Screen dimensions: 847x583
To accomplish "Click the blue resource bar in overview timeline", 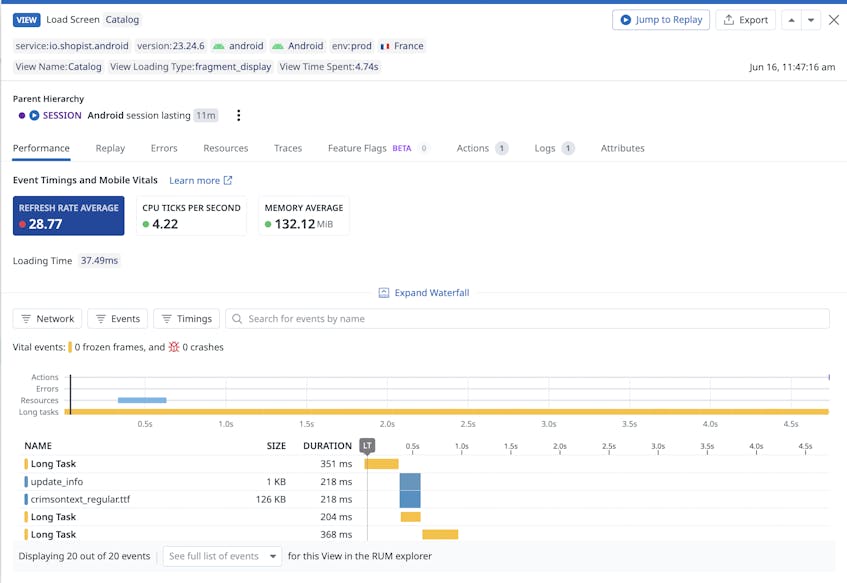I will (142, 400).
